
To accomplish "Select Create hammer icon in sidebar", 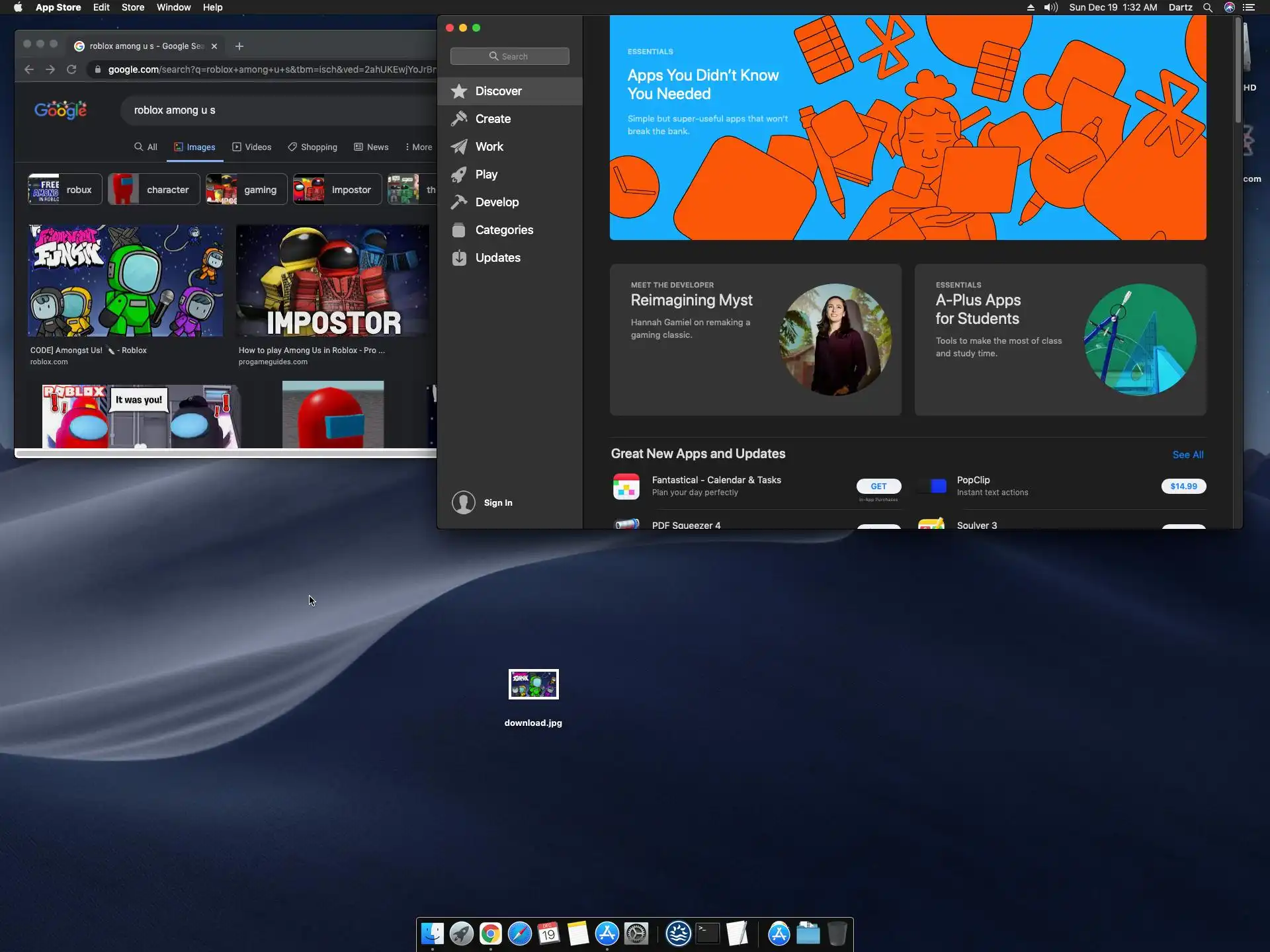I will pyautogui.click(x=460, y=119).
